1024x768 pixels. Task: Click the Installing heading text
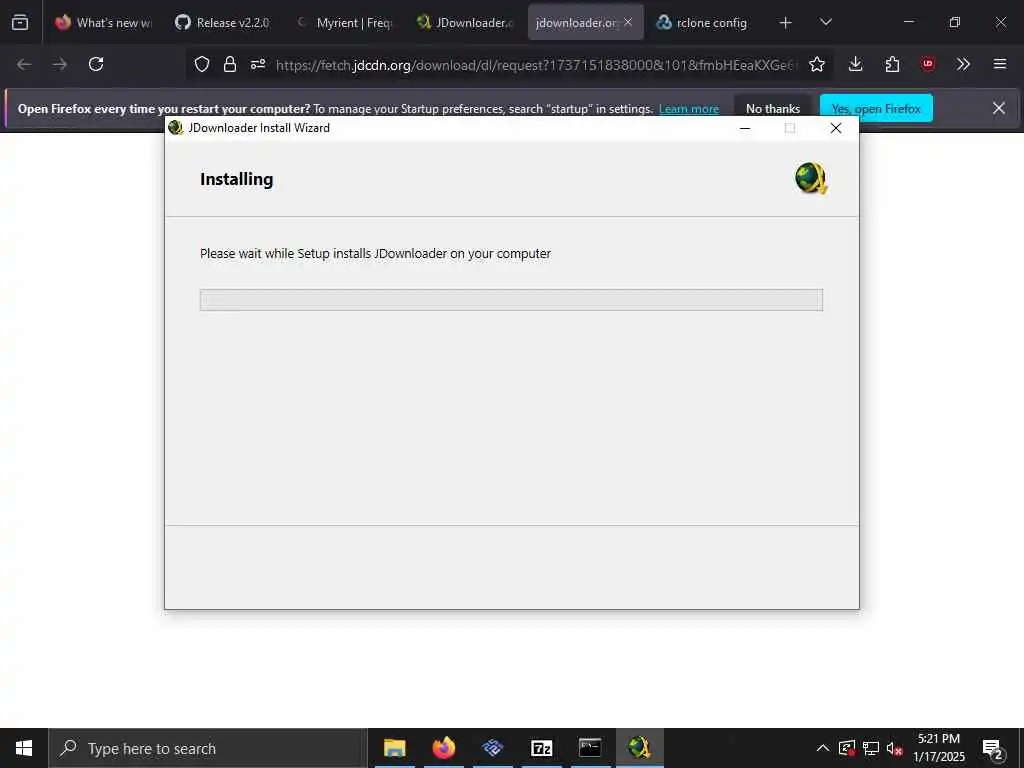tap(236, 179)
